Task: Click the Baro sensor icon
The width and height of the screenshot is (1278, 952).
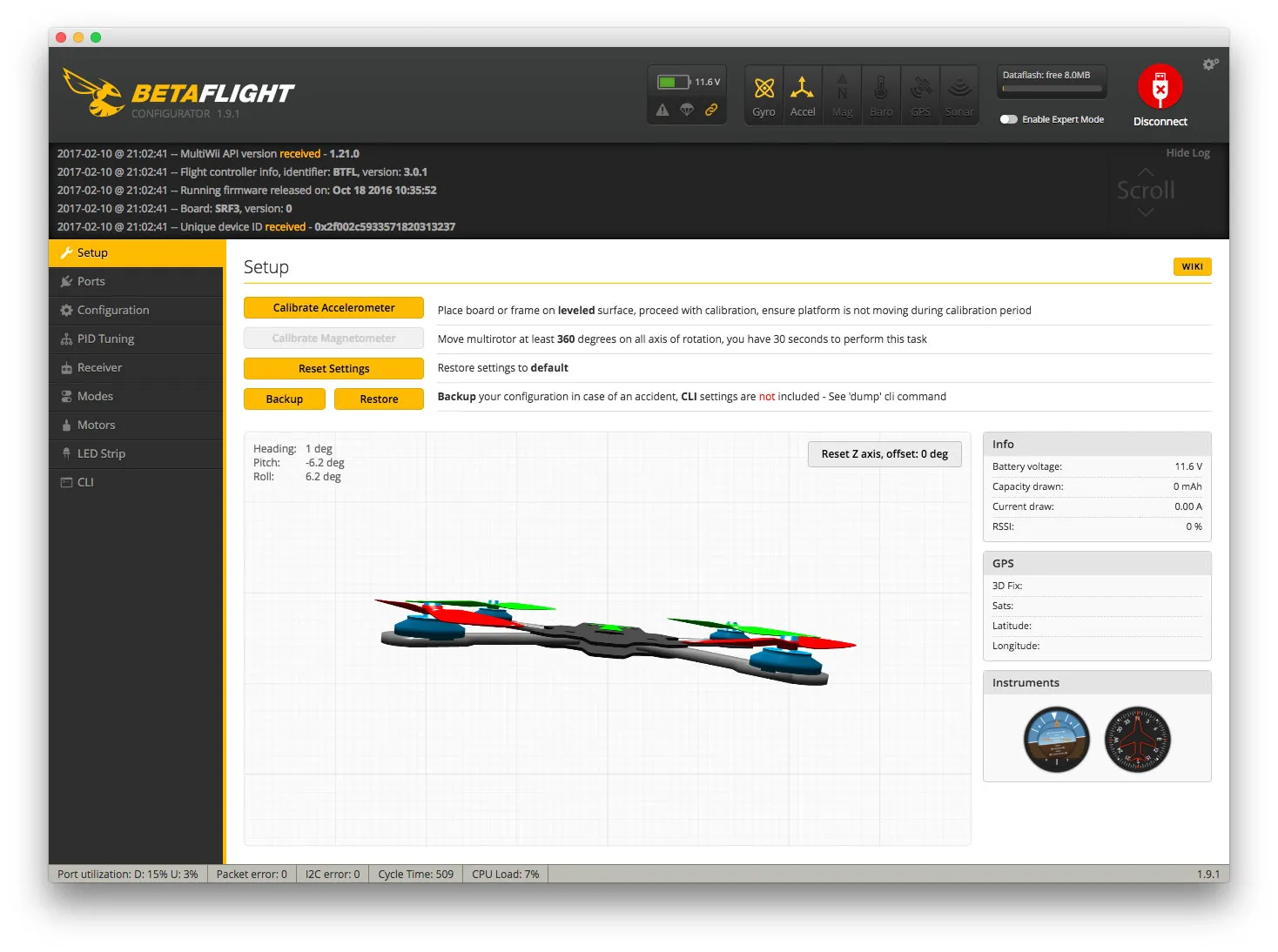Action: tap(881, 96)
